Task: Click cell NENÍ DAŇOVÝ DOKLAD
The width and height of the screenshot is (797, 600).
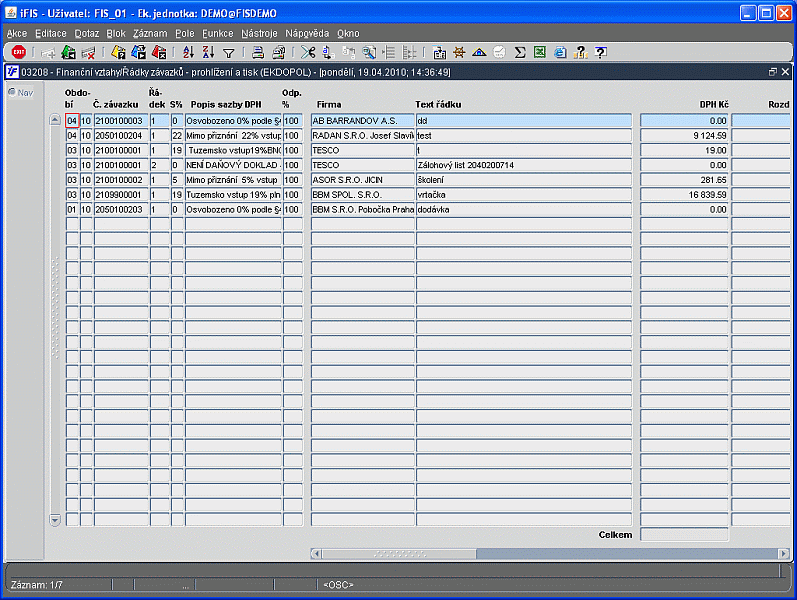Action: (x=233, y=165)
